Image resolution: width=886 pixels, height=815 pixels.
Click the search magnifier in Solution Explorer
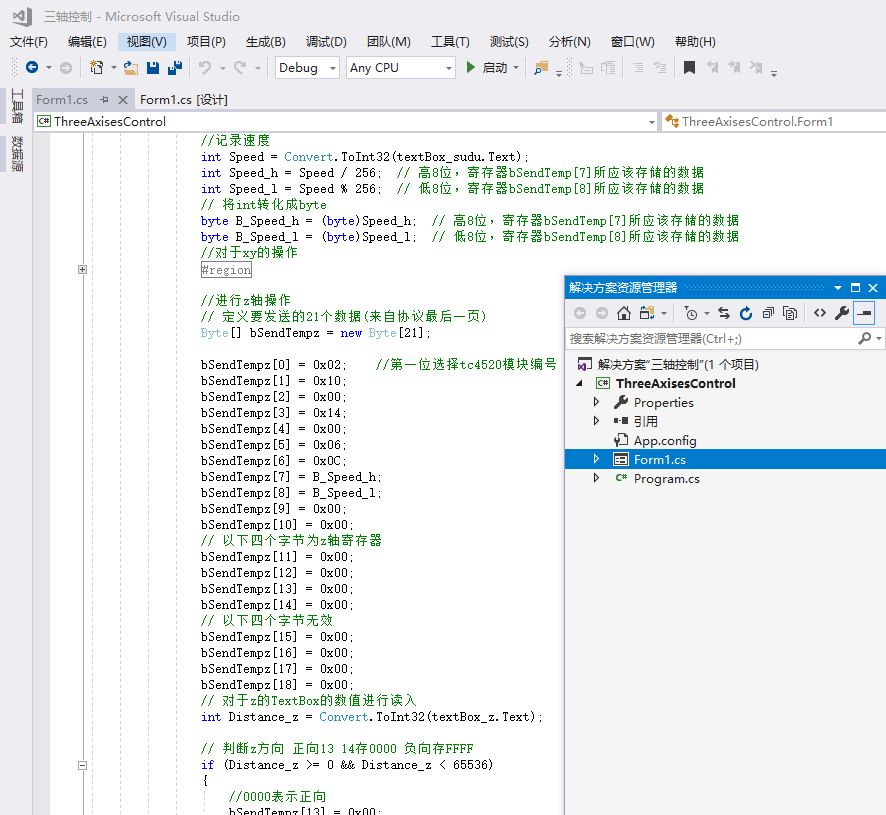865,339
